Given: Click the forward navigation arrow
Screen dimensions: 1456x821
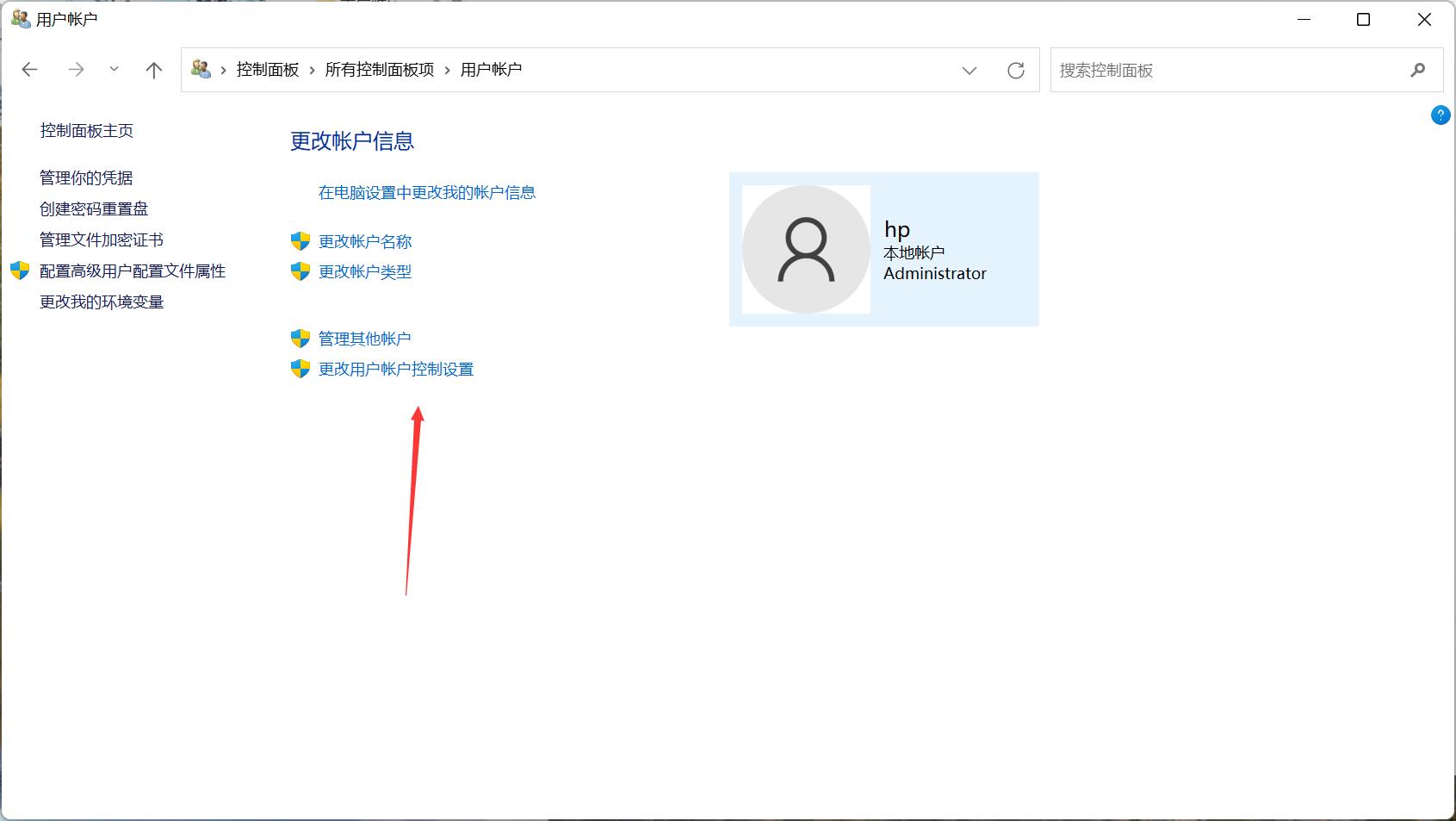Looking at the screenshot, I should (x=76, y=70).
